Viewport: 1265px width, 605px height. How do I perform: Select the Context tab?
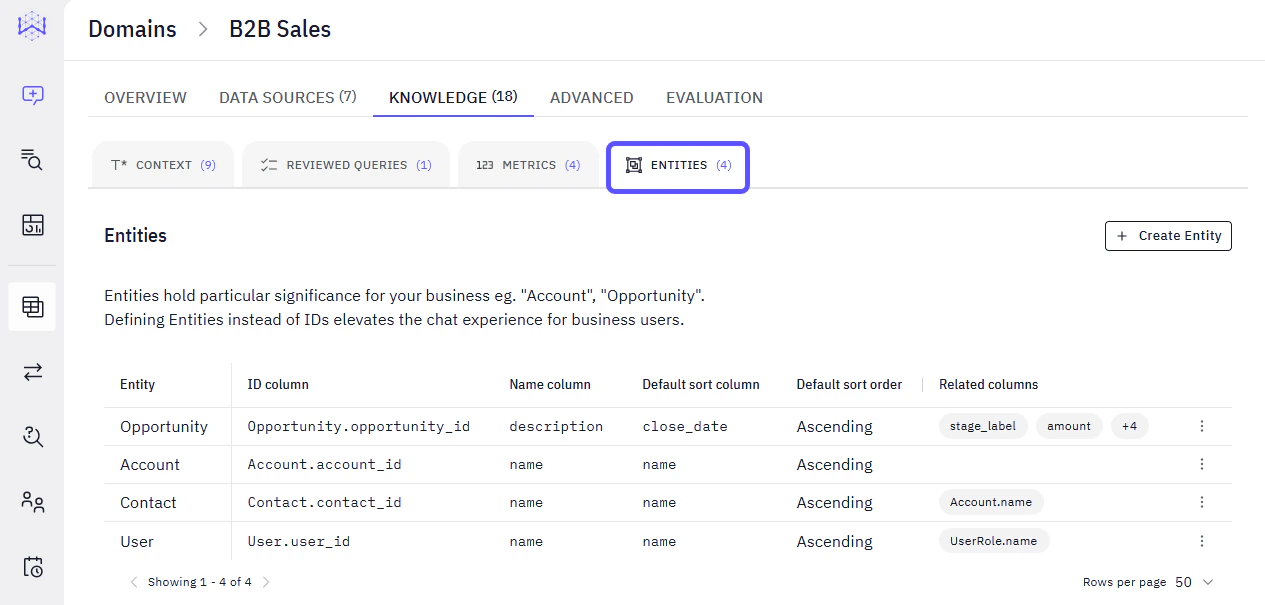162,164
